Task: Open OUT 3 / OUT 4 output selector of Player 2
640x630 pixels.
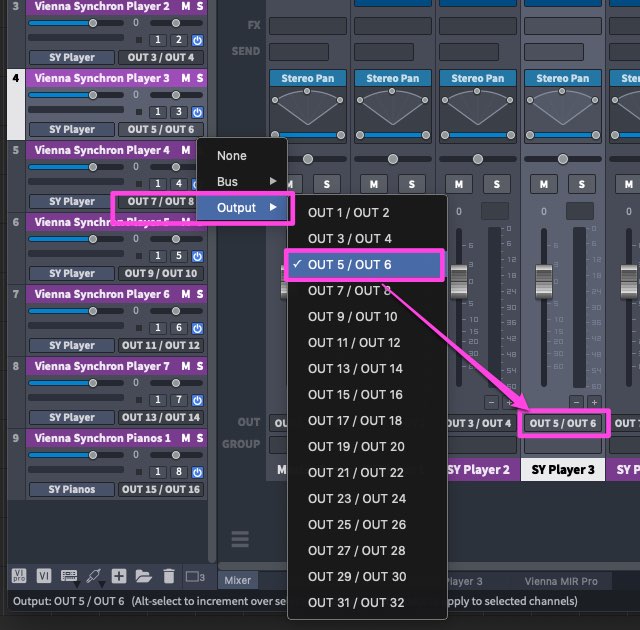Action: [161, 58]
